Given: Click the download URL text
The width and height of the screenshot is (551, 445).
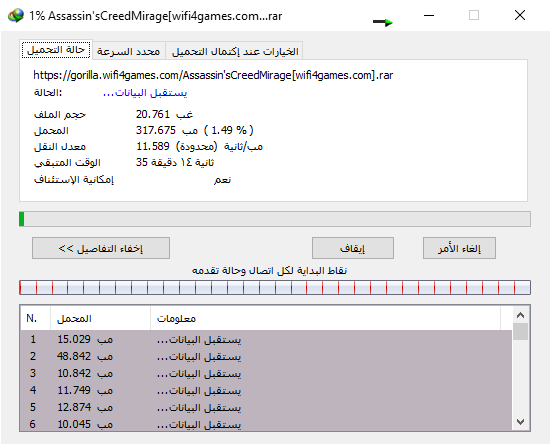Looking at the screenshot, I should 213,75.
